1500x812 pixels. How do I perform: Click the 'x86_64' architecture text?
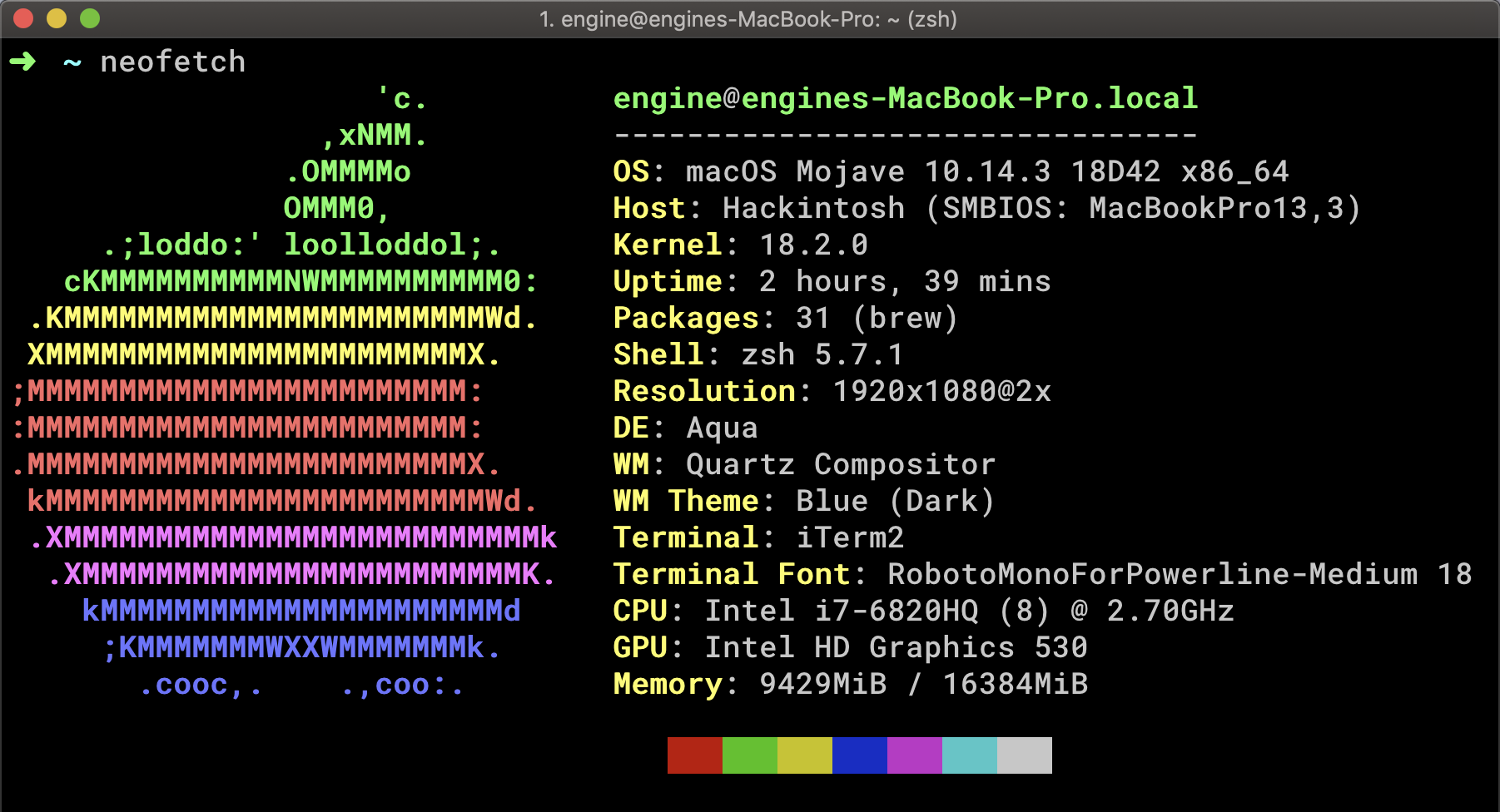click(x=1235, y=172)
